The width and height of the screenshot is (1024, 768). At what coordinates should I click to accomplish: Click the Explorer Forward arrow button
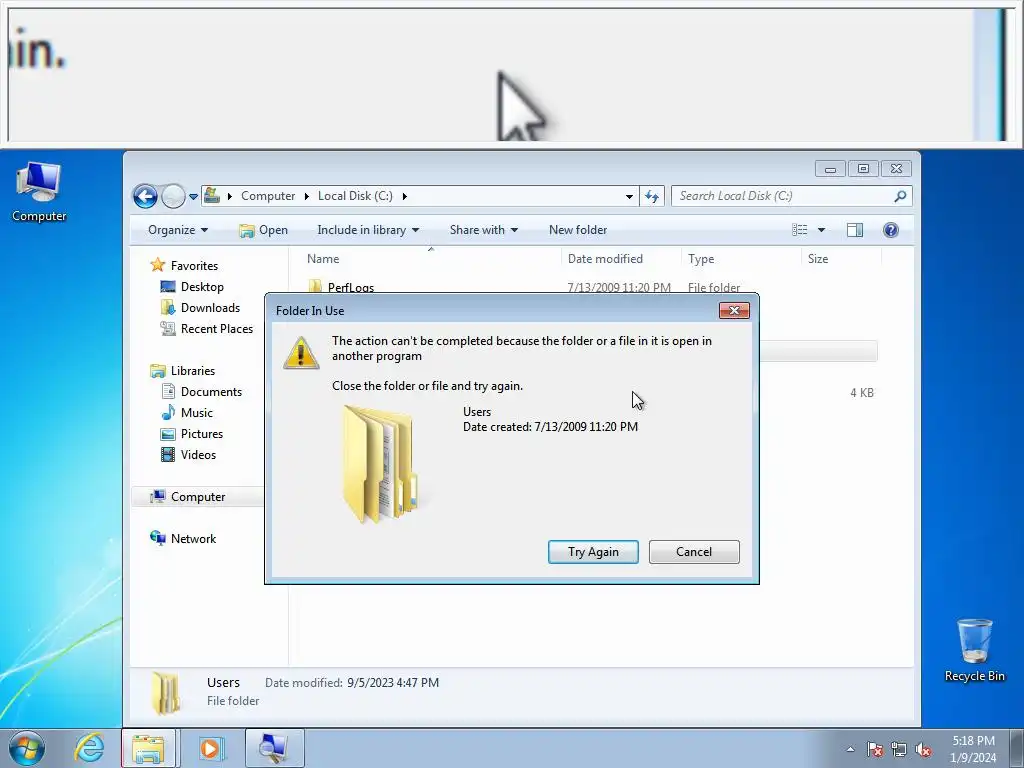coord(173,196)
